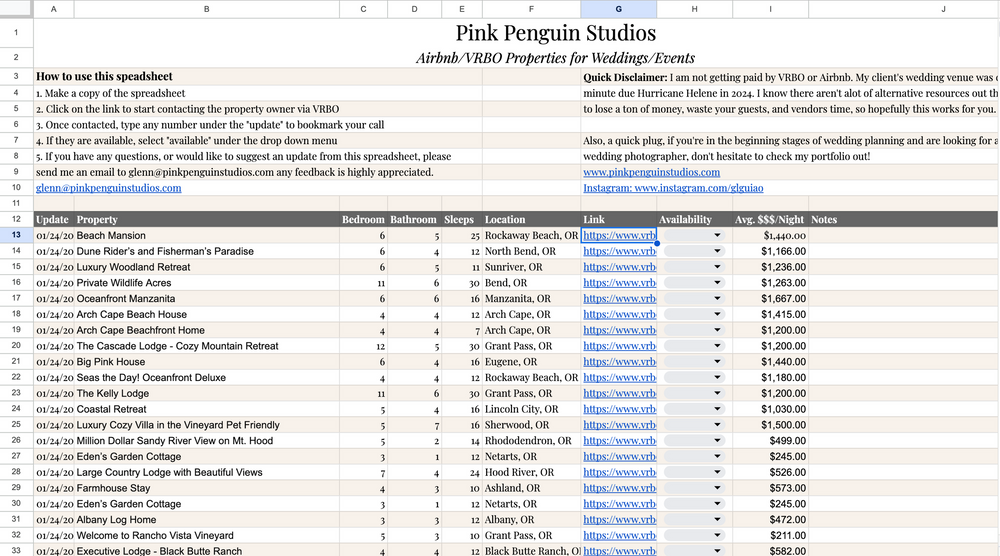Select the 'Luxury Cozy Villa in the Vineyard Pet Friendly' cell
The width and height of the screenshot is (1000, 556).
(207, 425)
